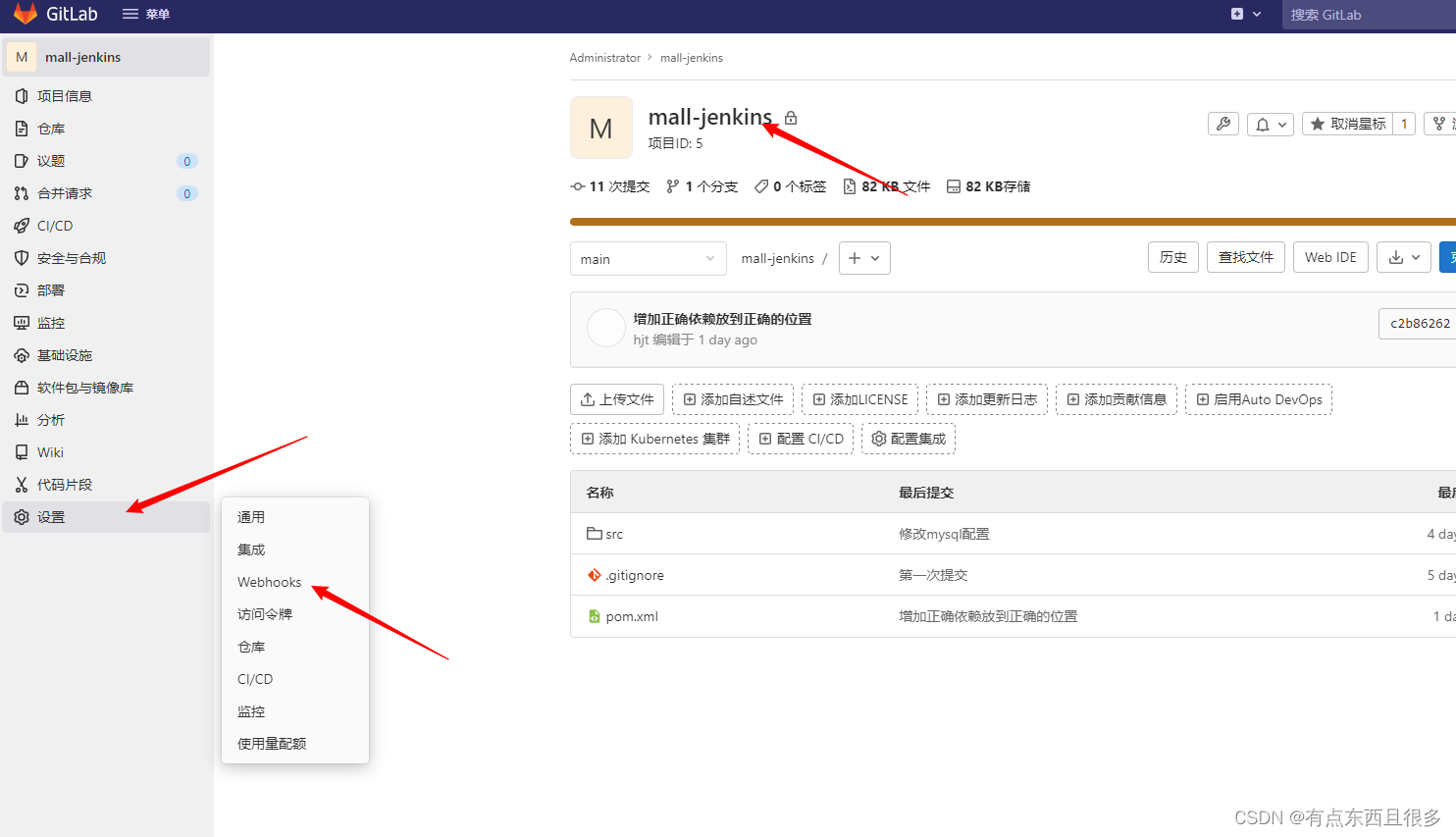Open the Web IDE button

1330,257
